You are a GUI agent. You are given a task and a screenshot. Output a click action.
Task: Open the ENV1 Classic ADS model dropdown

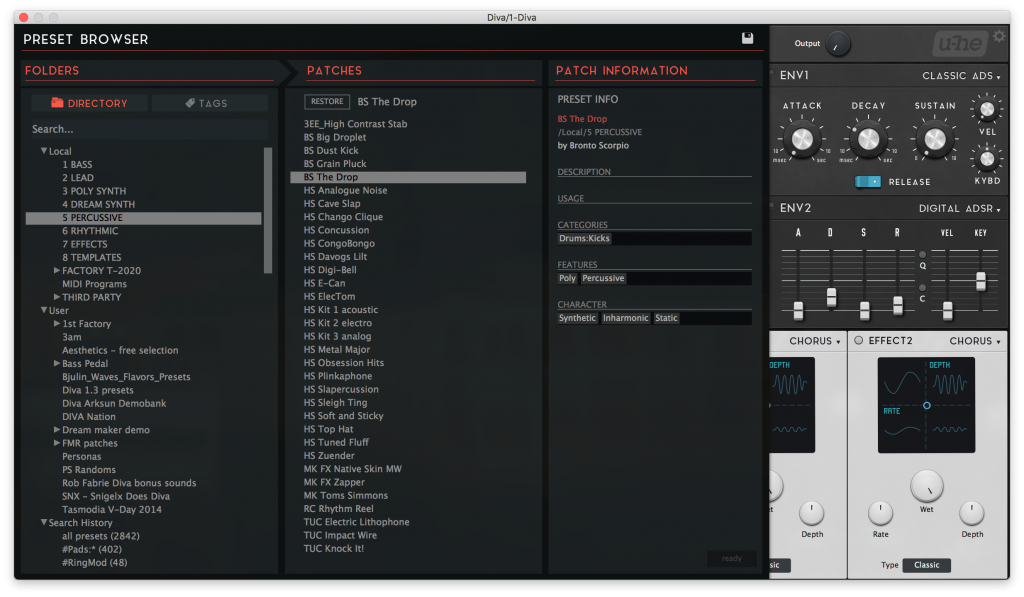point(960,76)
